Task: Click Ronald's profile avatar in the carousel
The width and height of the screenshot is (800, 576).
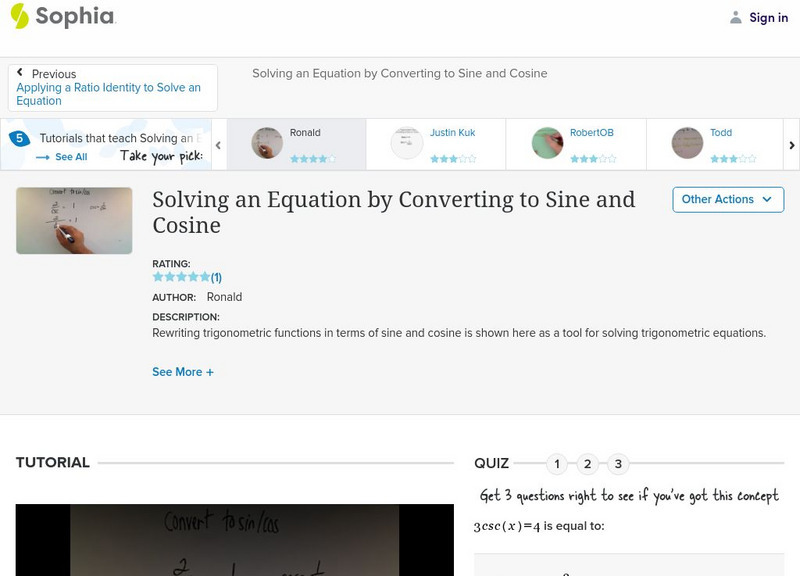Action: coord(266,140)
